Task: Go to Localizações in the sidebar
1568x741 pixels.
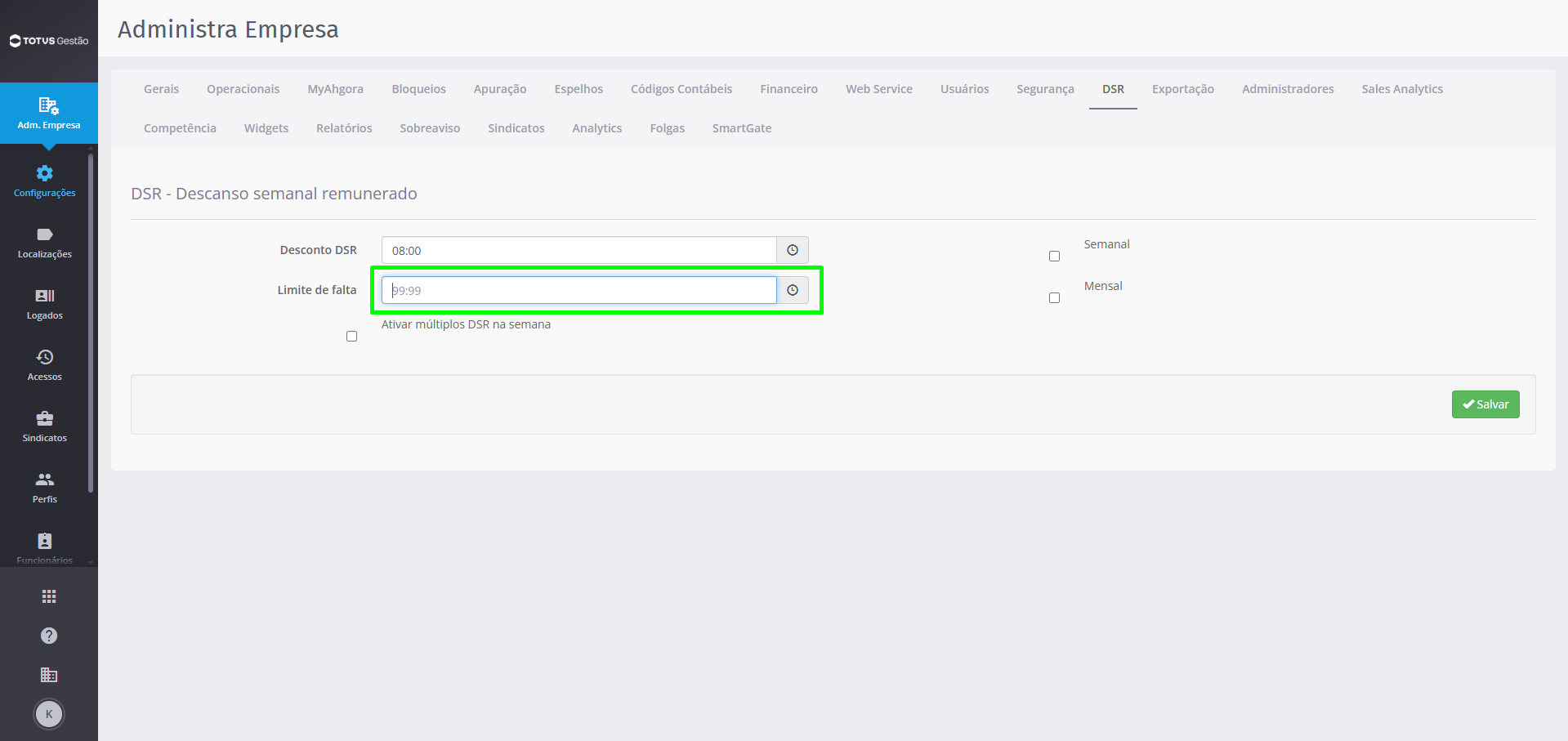Action: point(45,243)
